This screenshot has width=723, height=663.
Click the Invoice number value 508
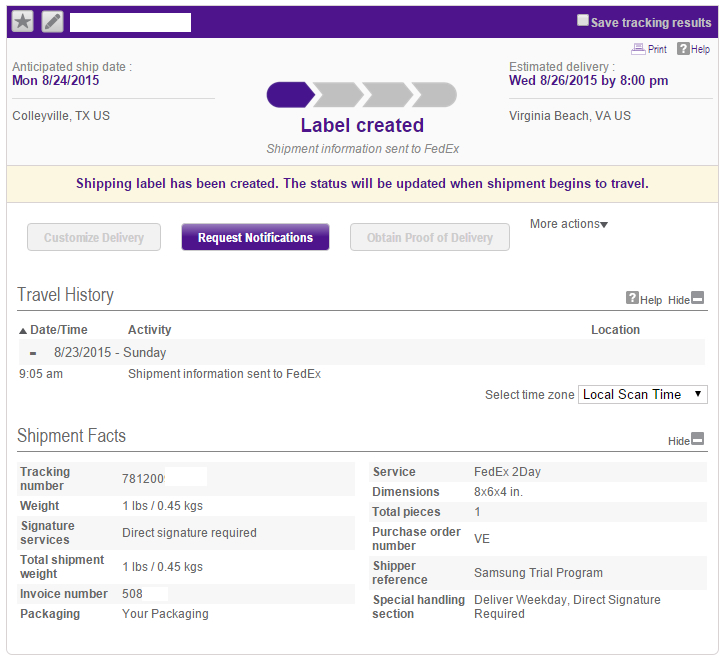132,593
